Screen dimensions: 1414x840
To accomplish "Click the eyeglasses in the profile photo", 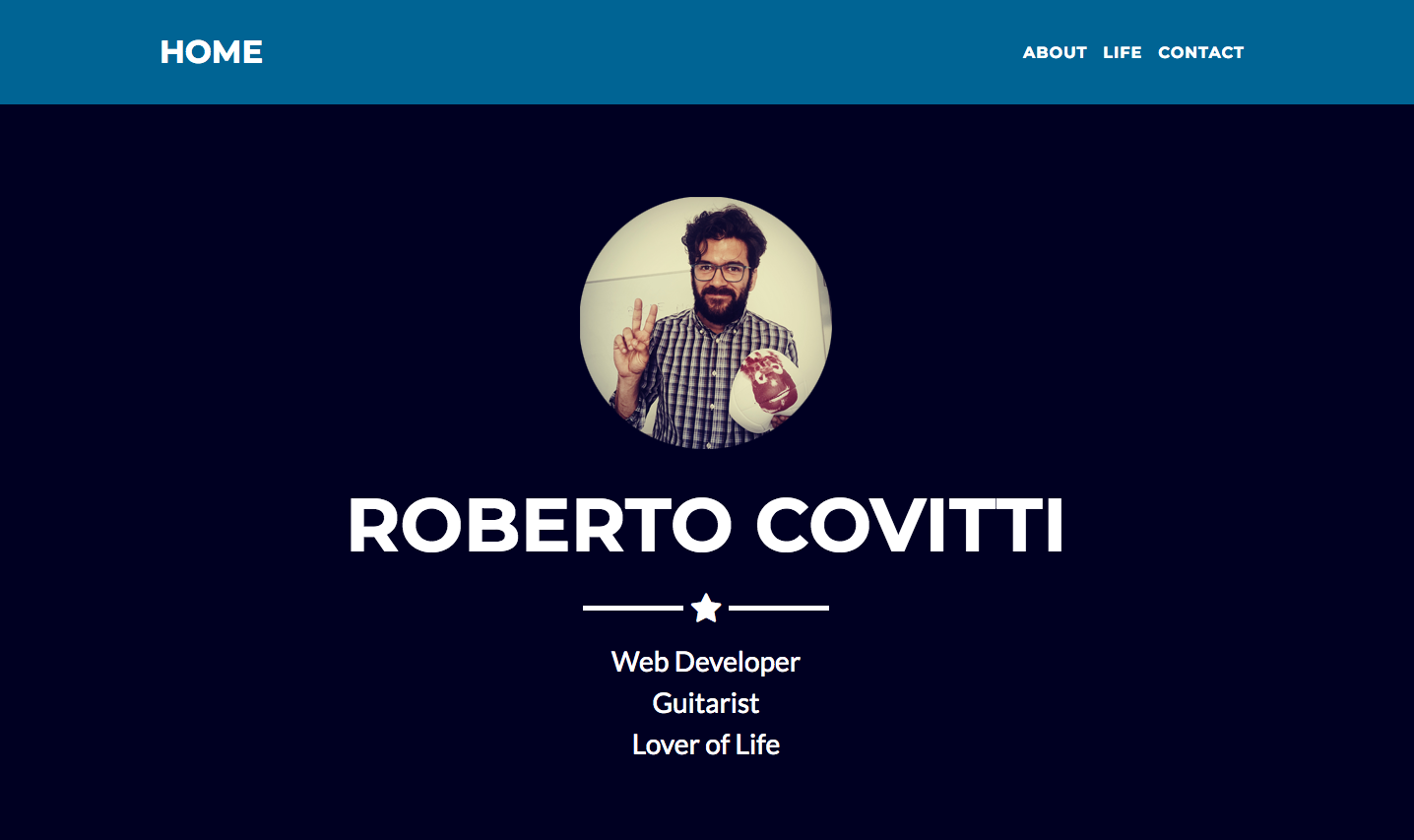I will (x=721, y=272).
